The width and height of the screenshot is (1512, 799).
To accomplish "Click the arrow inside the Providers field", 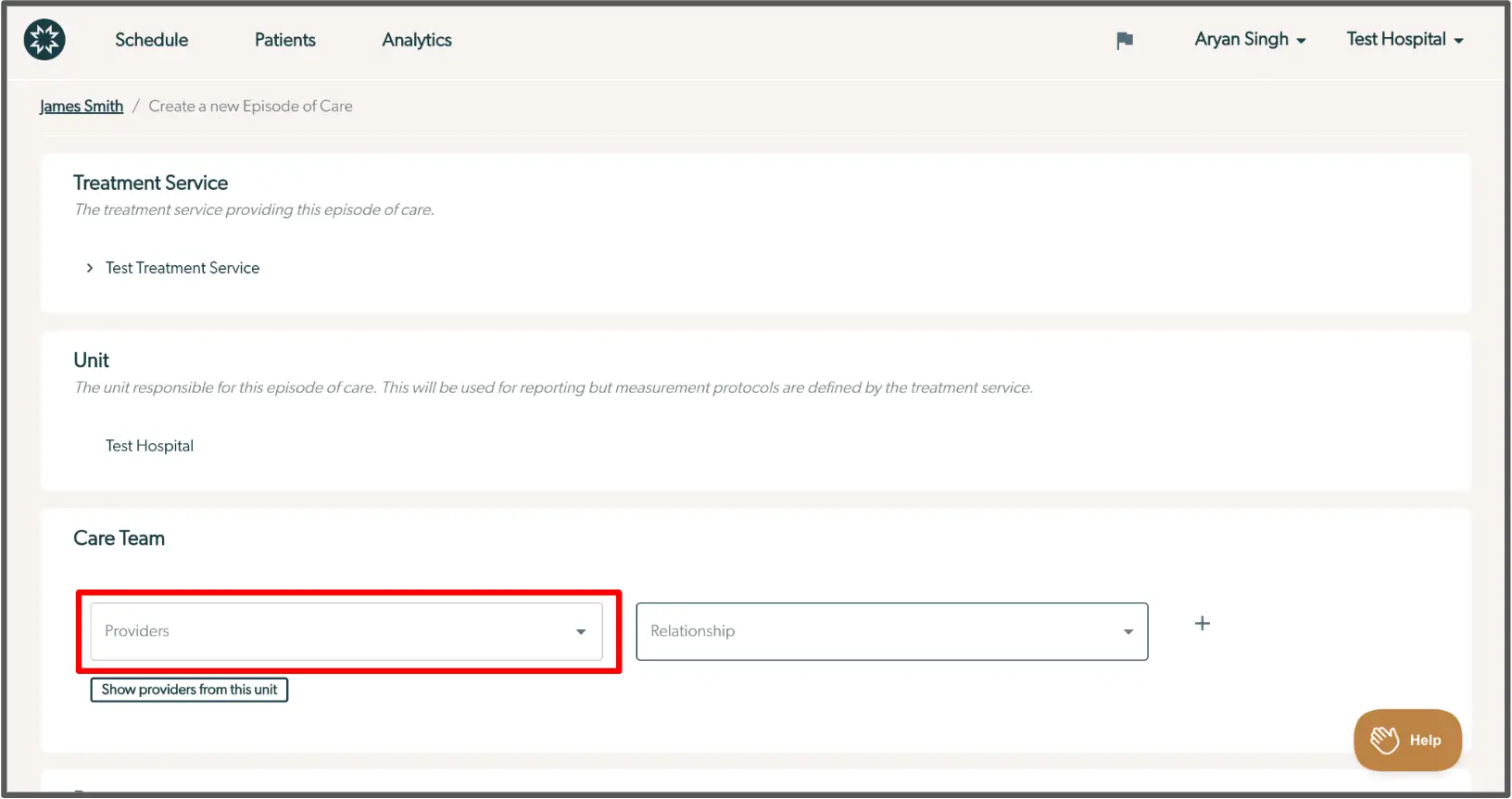I will [581, 632].
